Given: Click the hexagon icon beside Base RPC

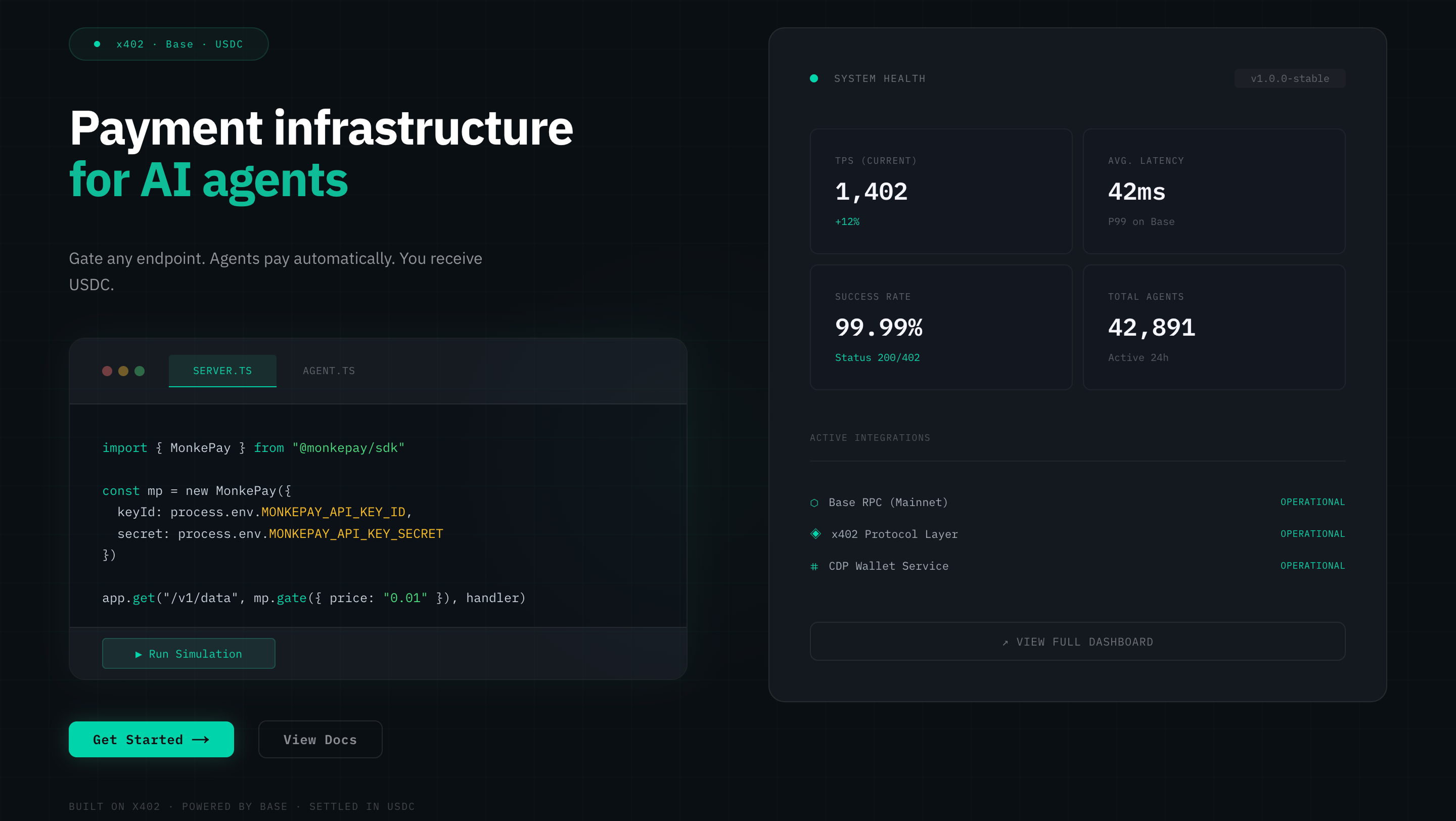Looking at the screenshot, I should click(x=814, y=503).
